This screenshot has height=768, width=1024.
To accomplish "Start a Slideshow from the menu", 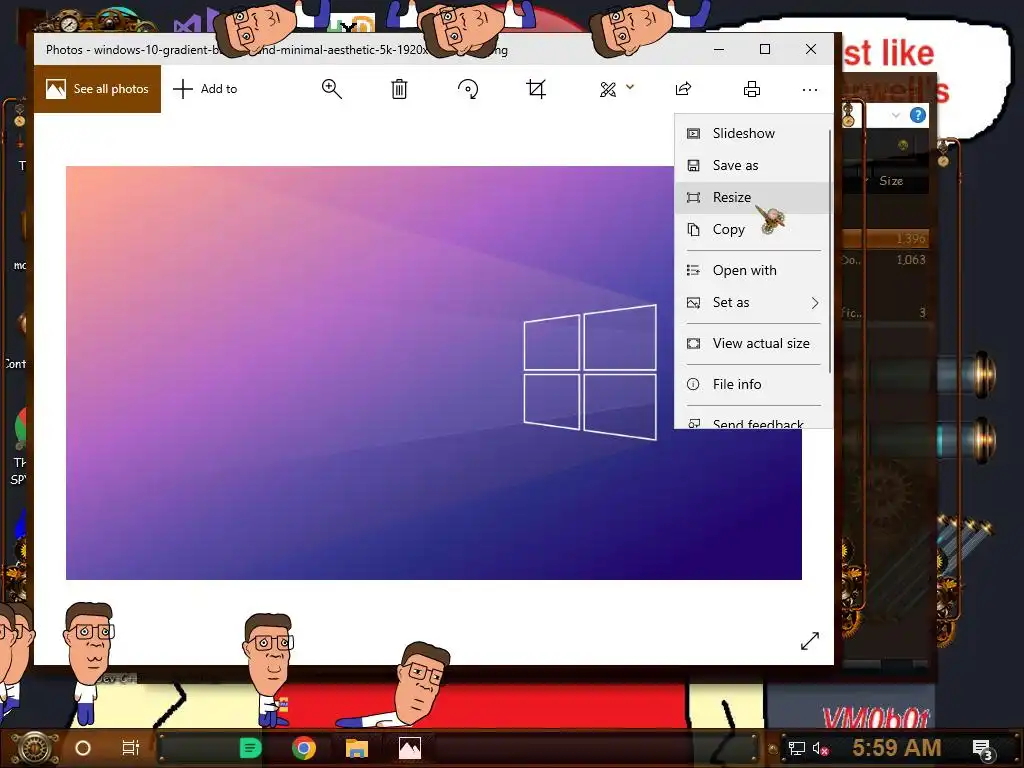I will coord(752,133).
